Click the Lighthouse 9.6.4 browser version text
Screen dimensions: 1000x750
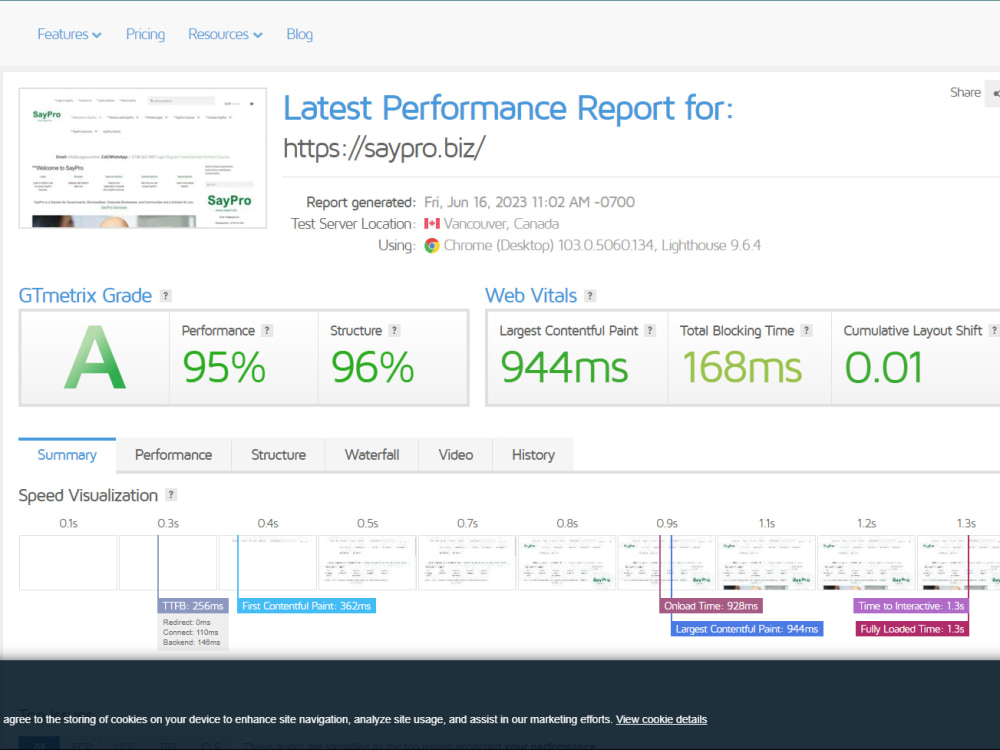click(x=711, y=246)
